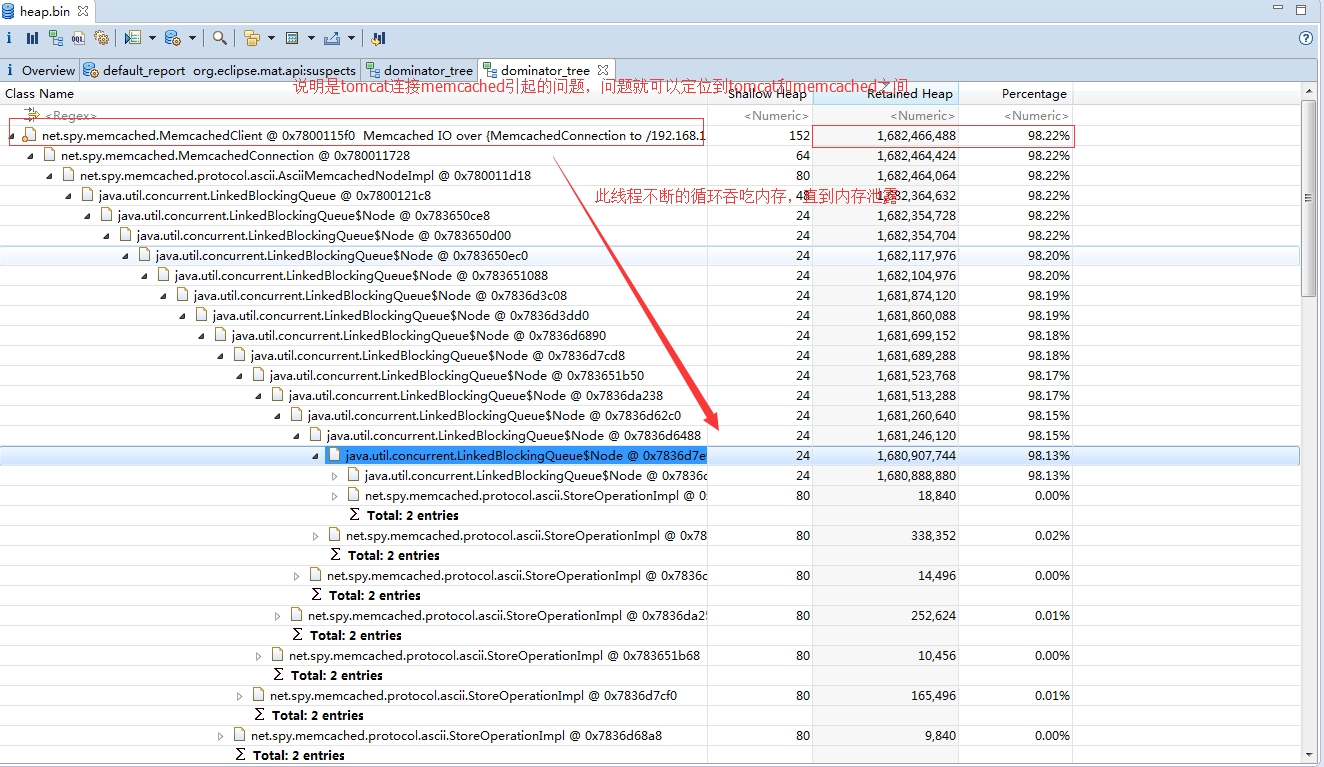1324x767 pixels.
Task: Switch to the Overview tab
Action: point(48,70)
